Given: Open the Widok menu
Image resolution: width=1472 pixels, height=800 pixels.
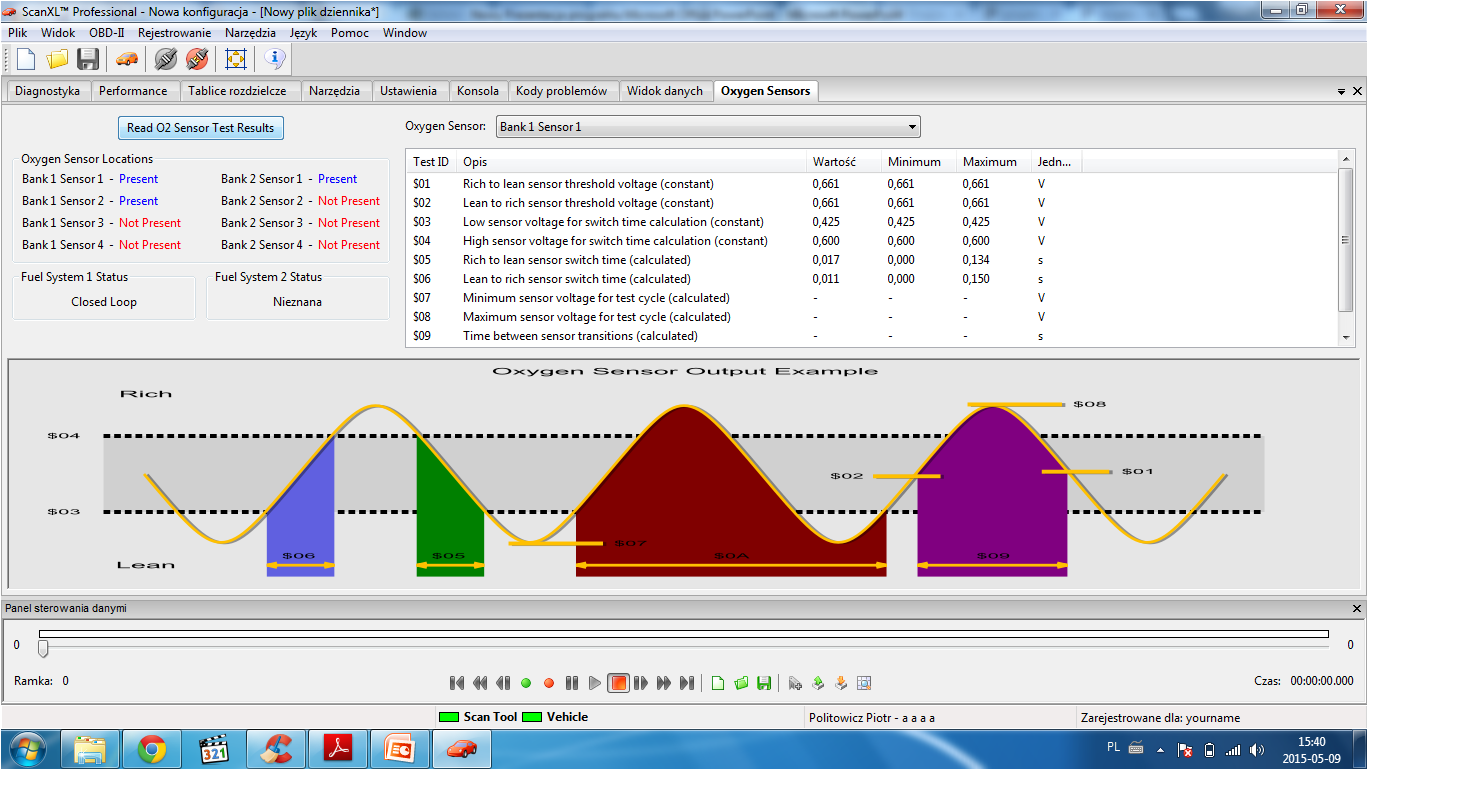Looking at the screenshot, I should click(x=58, y=33).
